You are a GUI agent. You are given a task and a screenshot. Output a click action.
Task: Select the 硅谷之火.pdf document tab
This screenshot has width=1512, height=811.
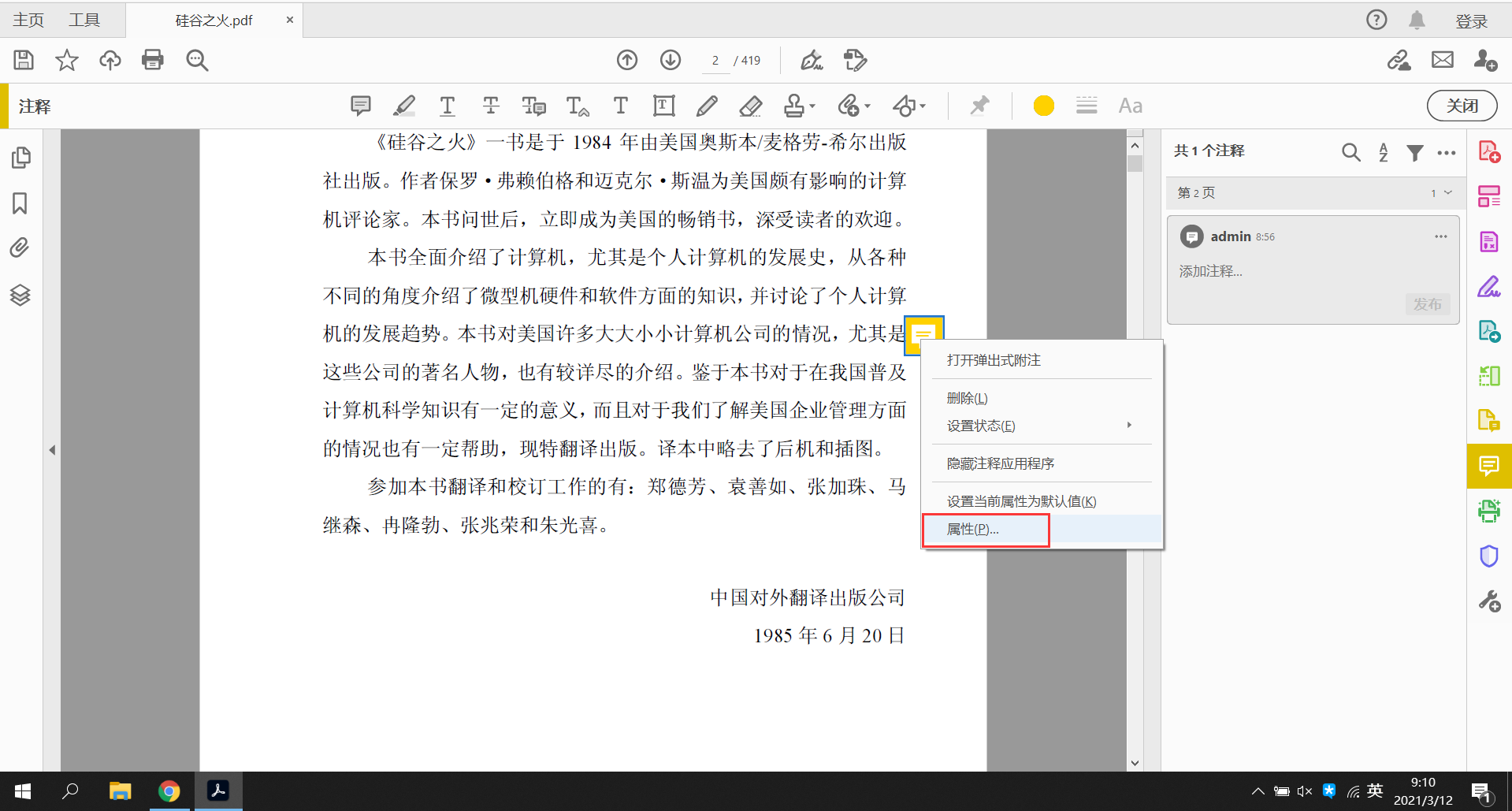click(214, 20)
